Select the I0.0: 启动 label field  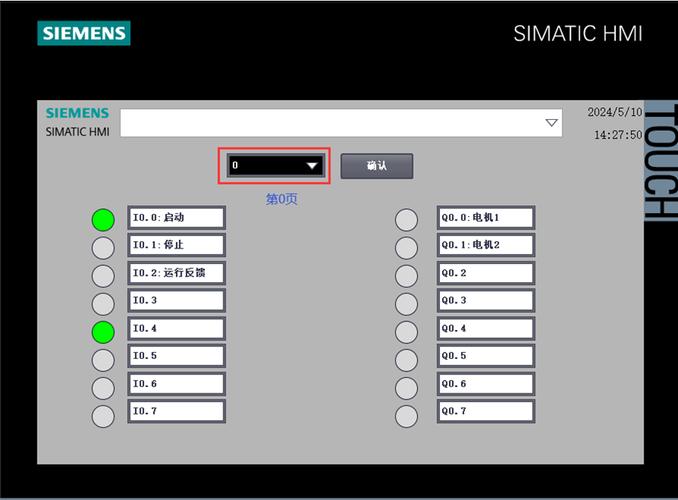click(x=176, y=218)
